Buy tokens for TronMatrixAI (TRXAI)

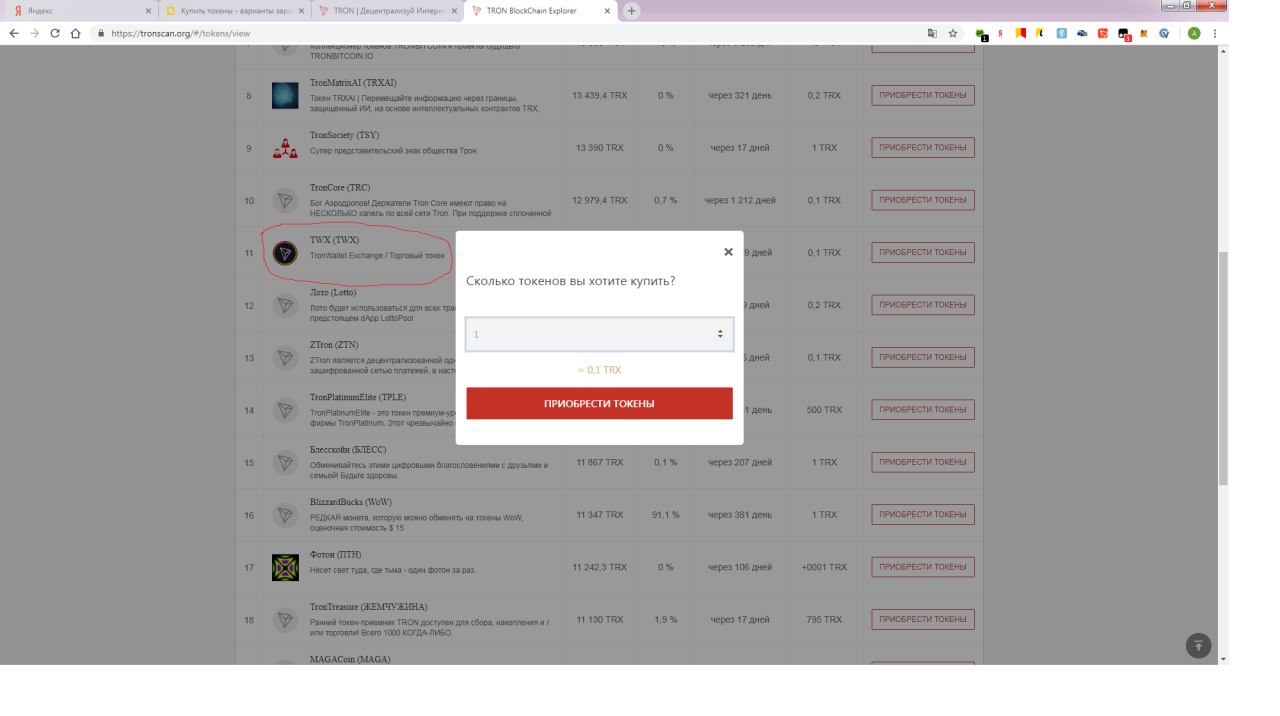923,96
